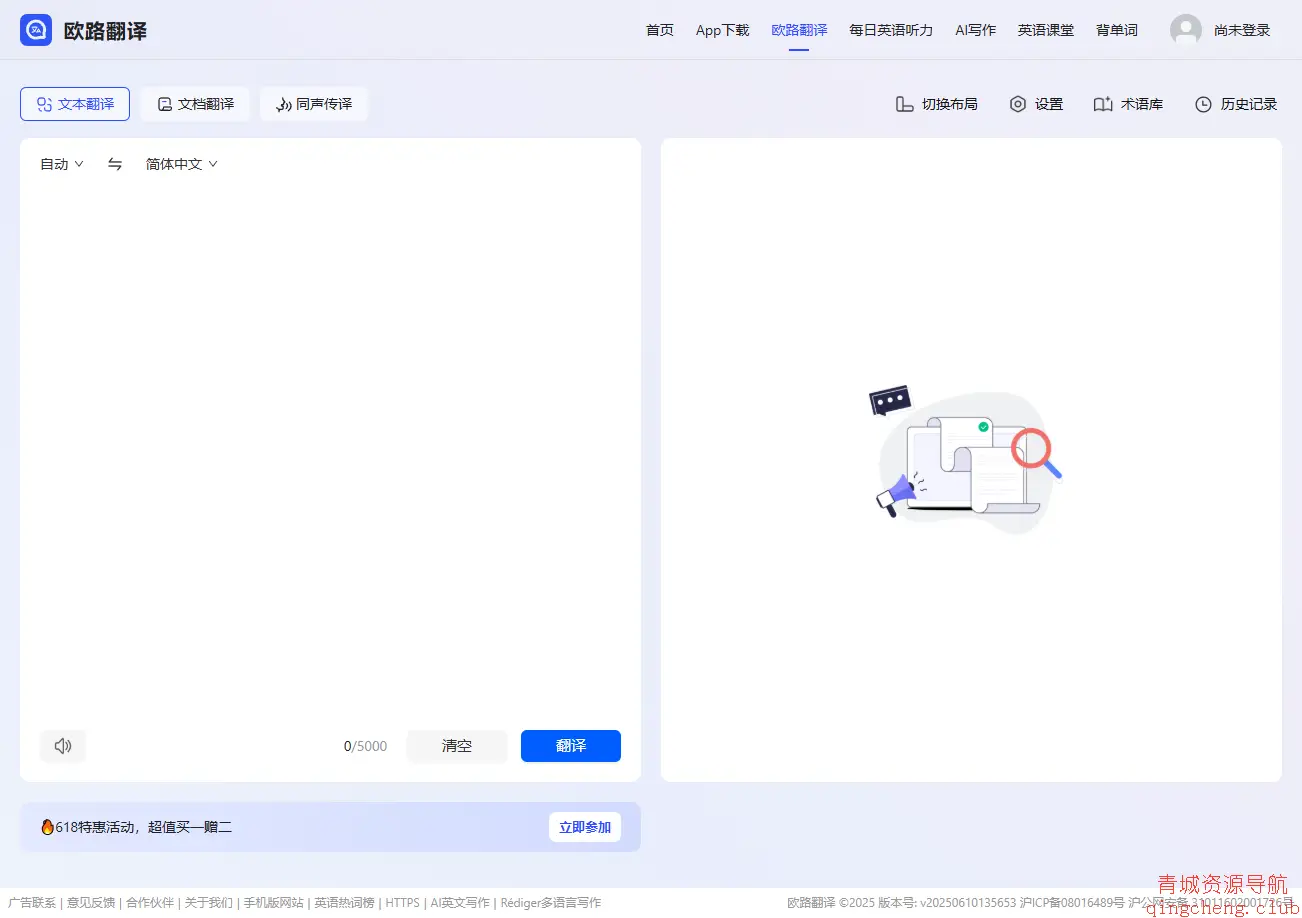Click the 翻译 translate button

tap(570, 745)
